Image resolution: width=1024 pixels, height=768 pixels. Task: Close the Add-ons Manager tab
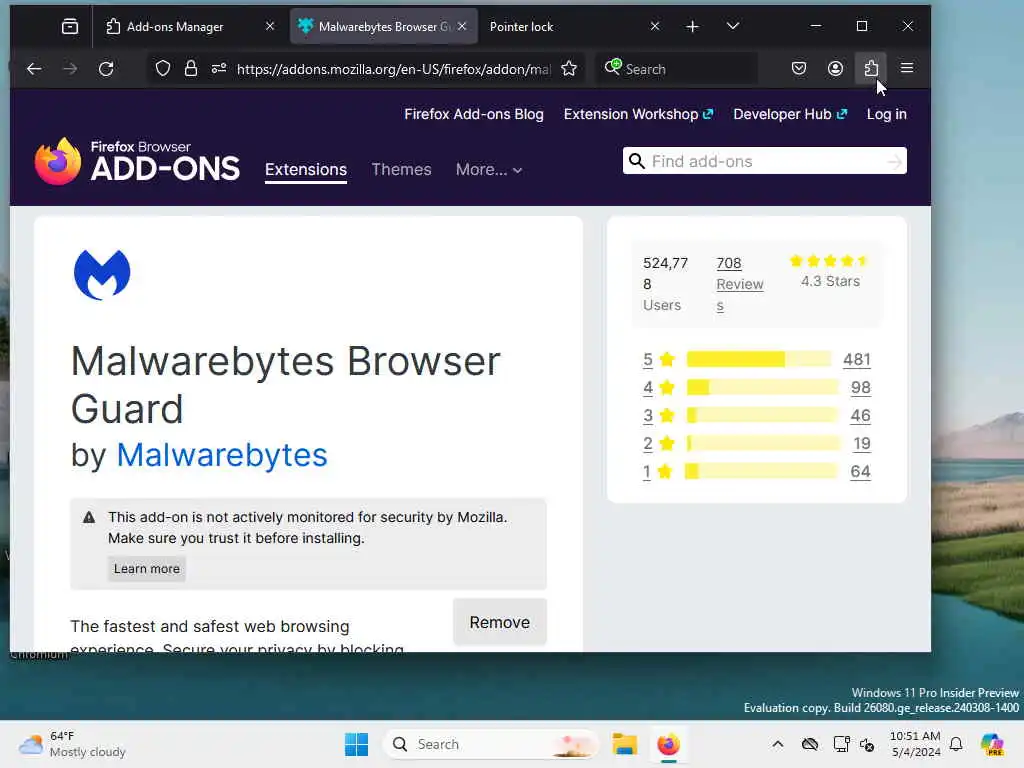pyautogui.click(x=270, y=26)
